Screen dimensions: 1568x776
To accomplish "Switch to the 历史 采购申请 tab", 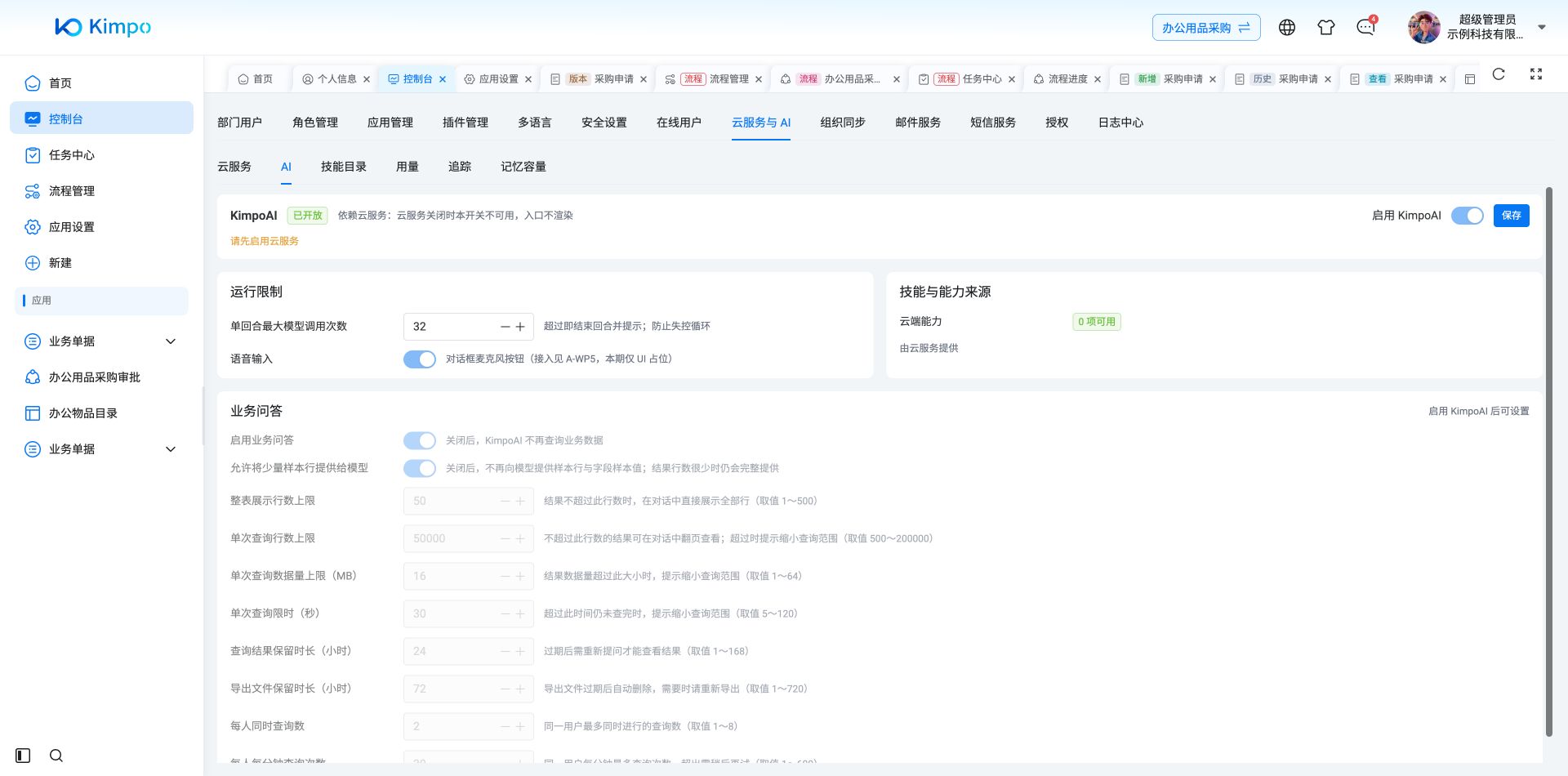I will (x=1283, y=79).
